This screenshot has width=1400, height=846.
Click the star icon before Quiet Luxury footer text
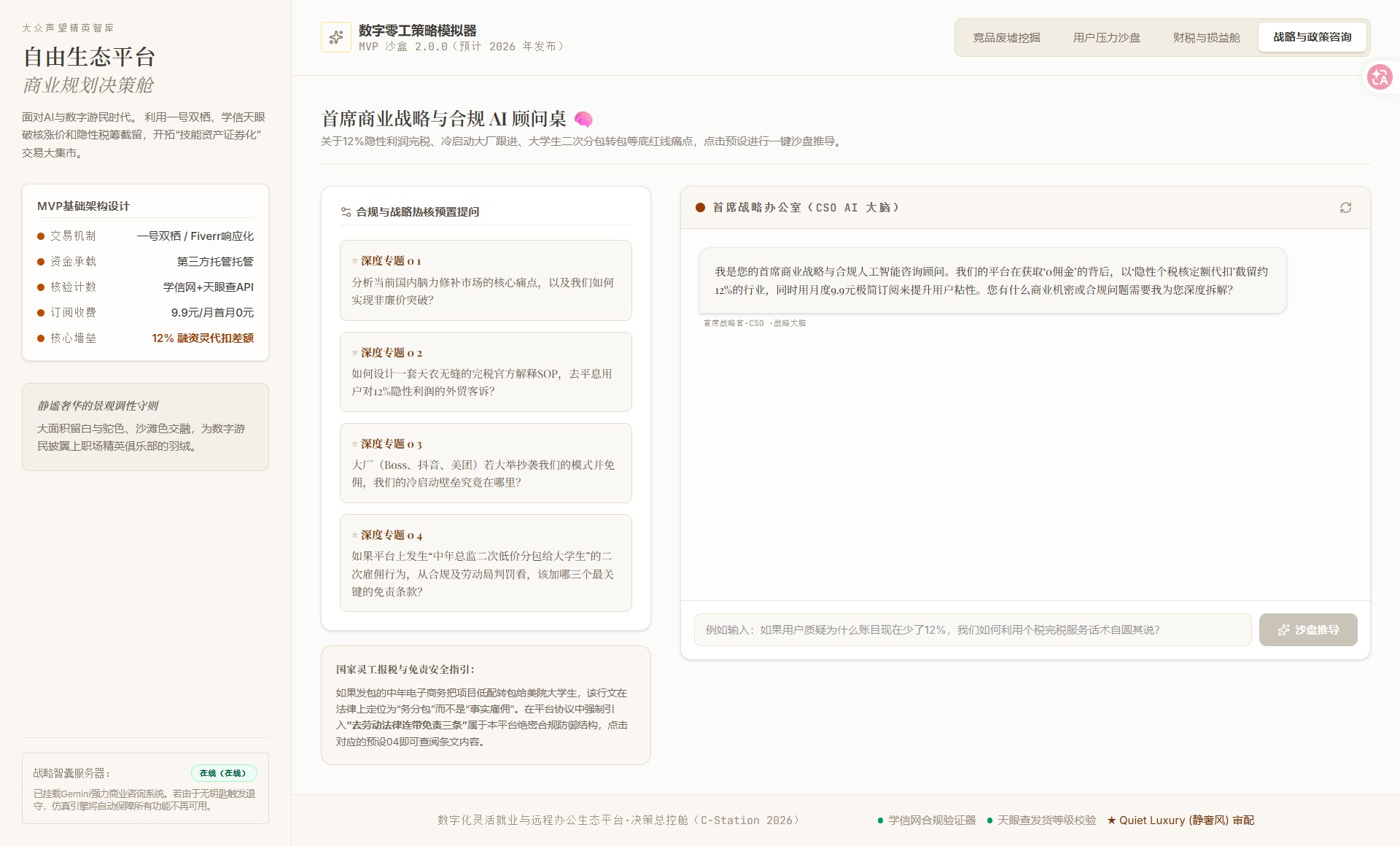[x=1111, y=820]
